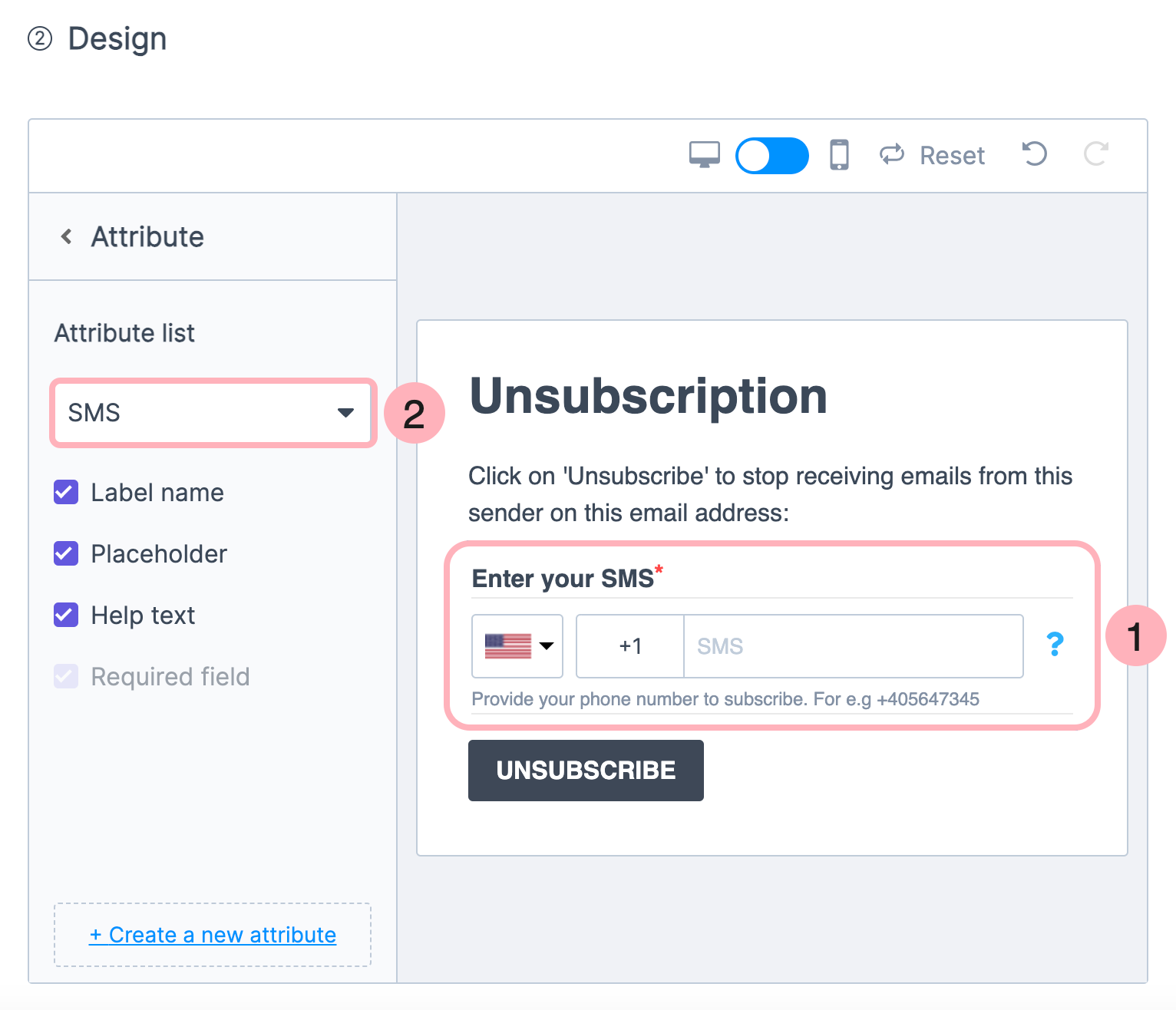This screenshot has height=1010, width=1176.
Task: Click the redo arrow icon
Action: [x=1096, y=154]
